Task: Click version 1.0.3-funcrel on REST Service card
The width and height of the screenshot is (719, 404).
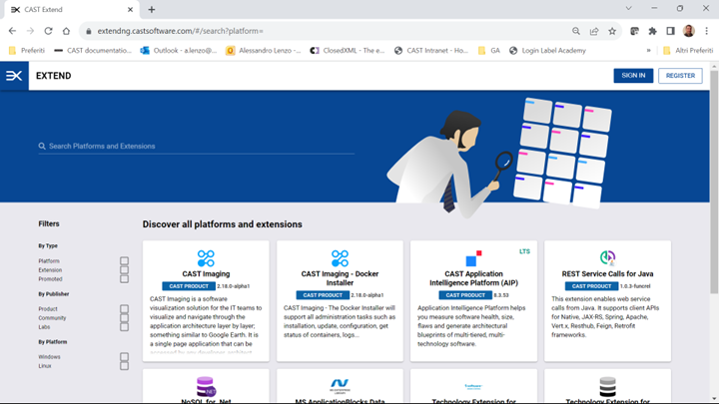Action: coord(635,286)
